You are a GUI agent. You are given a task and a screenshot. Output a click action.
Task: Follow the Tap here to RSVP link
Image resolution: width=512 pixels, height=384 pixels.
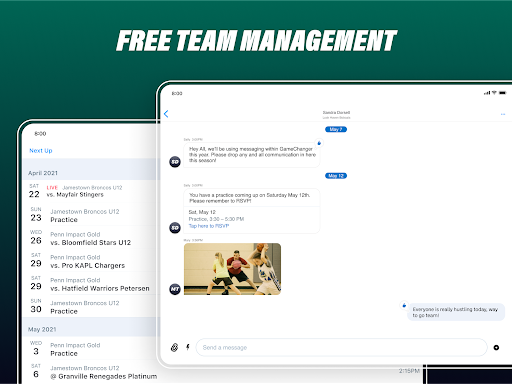(209, 226)
